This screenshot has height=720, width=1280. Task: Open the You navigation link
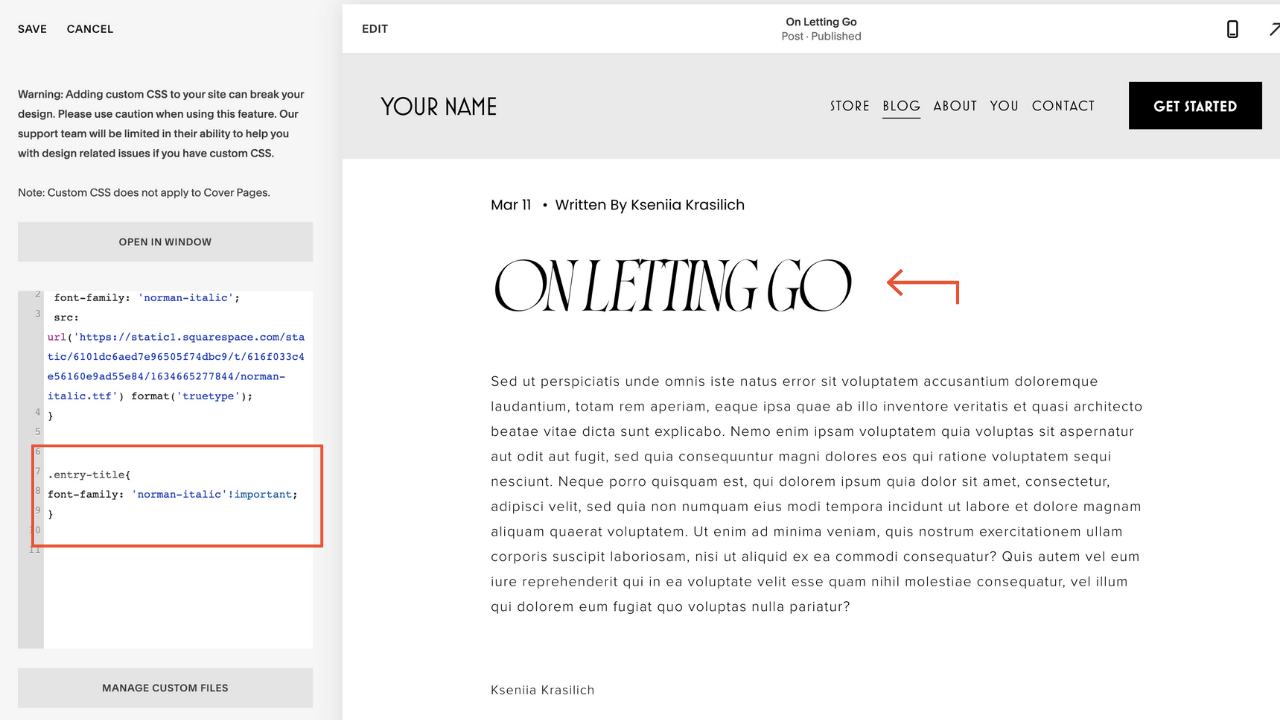tap(1004, 106)
